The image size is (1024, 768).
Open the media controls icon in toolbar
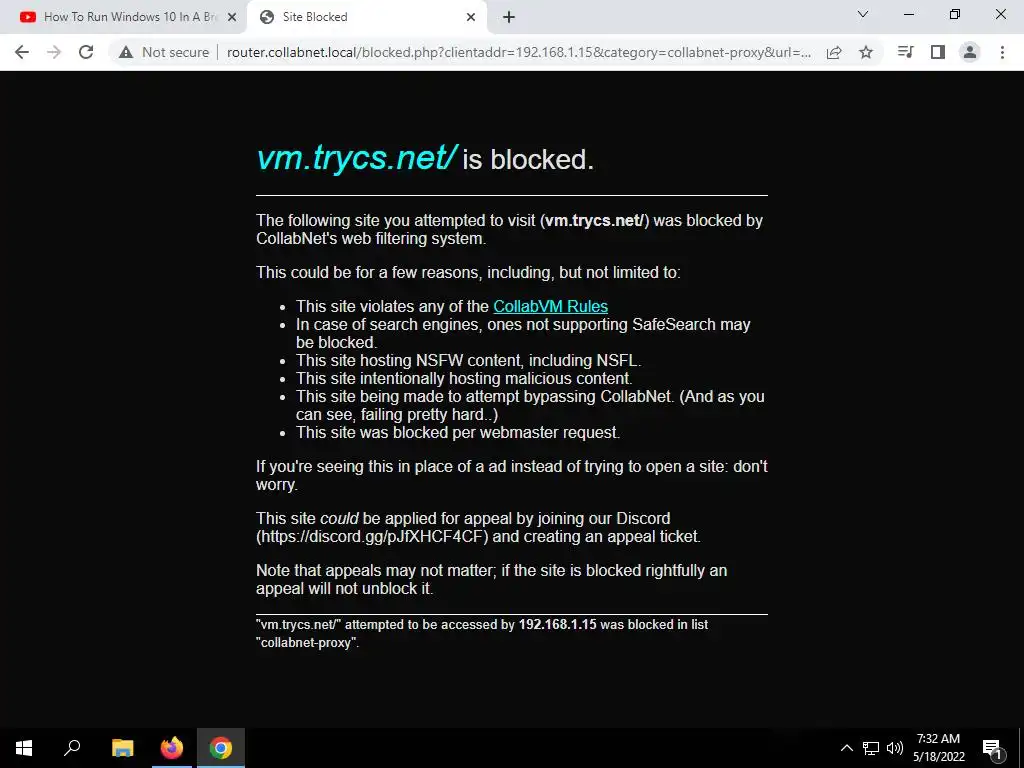[906, 52]
